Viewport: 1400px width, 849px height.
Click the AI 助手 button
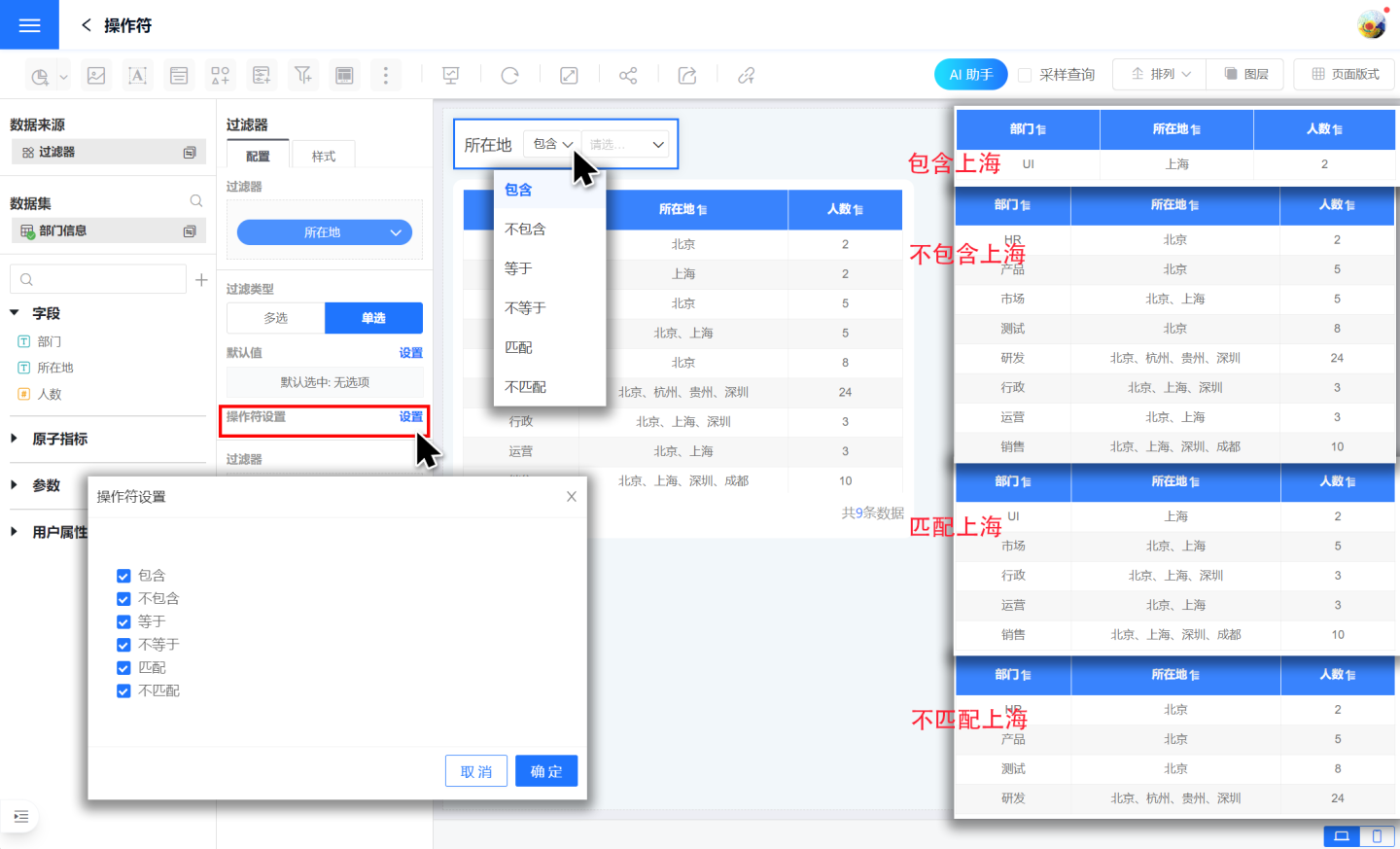970,75
